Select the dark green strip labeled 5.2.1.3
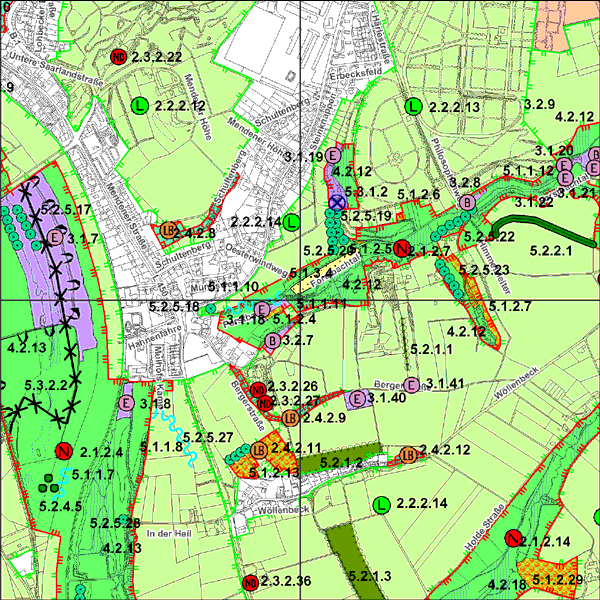This screenshot has height=600, width=600. click(x=355, y=561)
